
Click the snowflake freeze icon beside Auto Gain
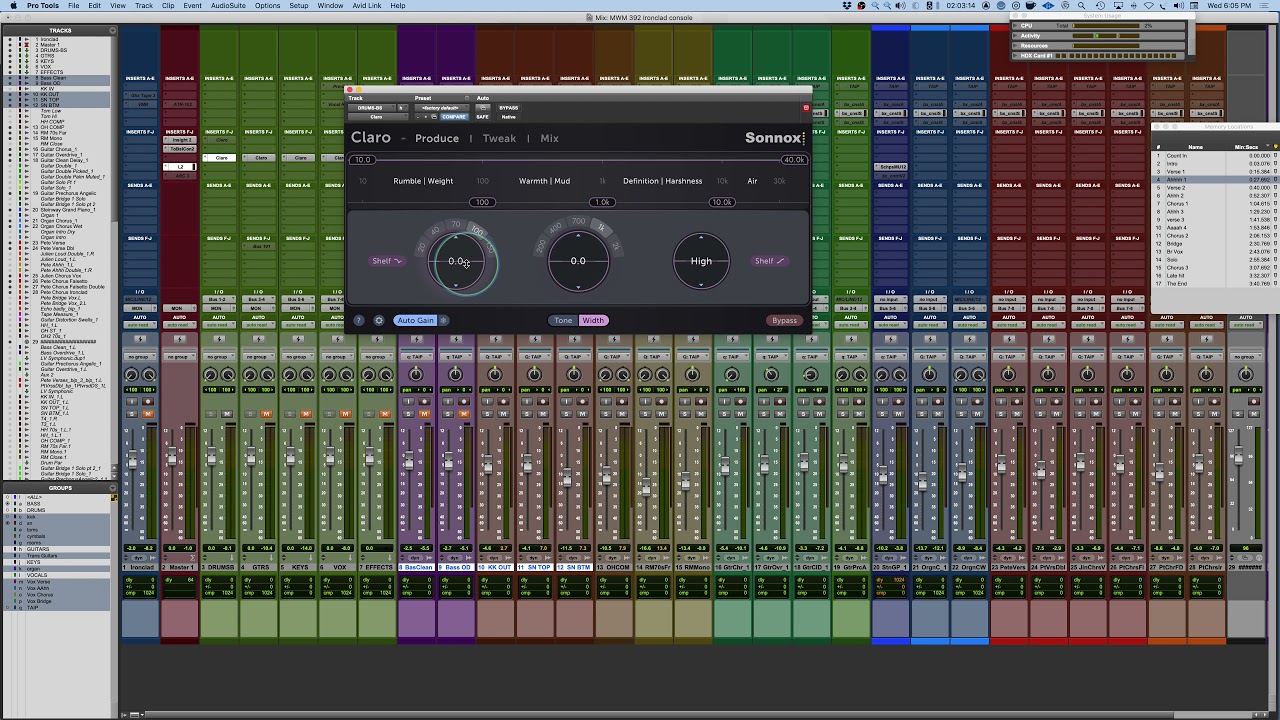coord(443,321)
